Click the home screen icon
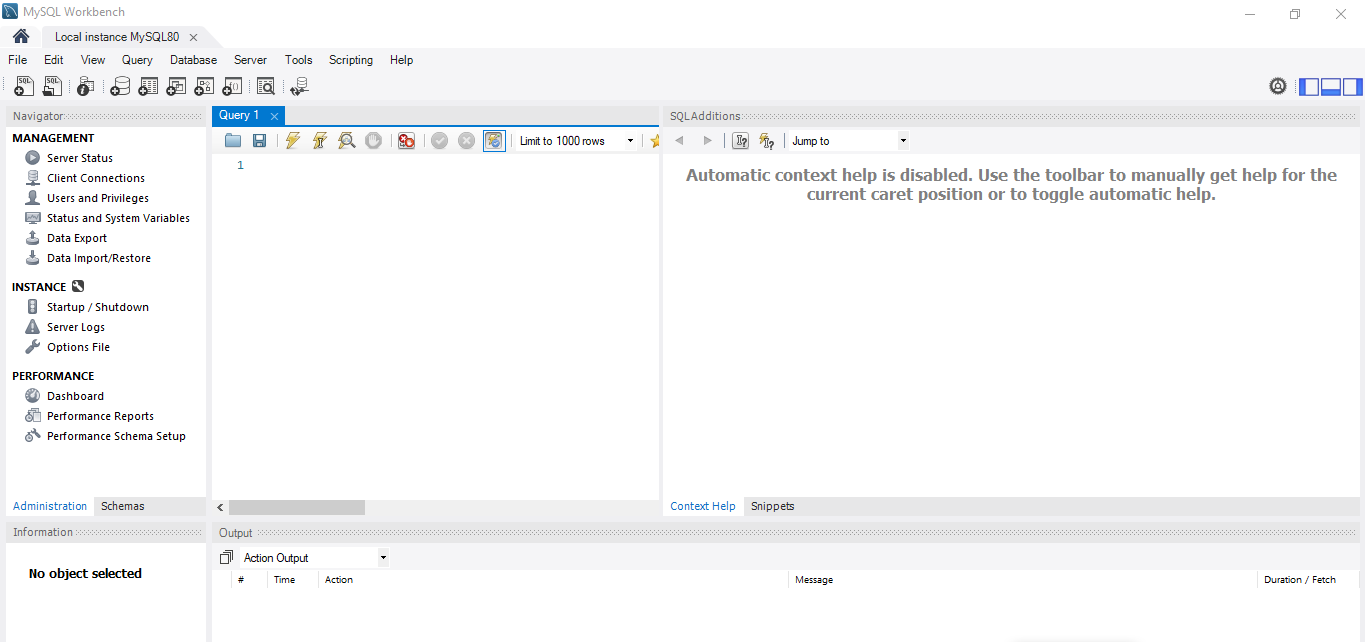 coord(21,37)
